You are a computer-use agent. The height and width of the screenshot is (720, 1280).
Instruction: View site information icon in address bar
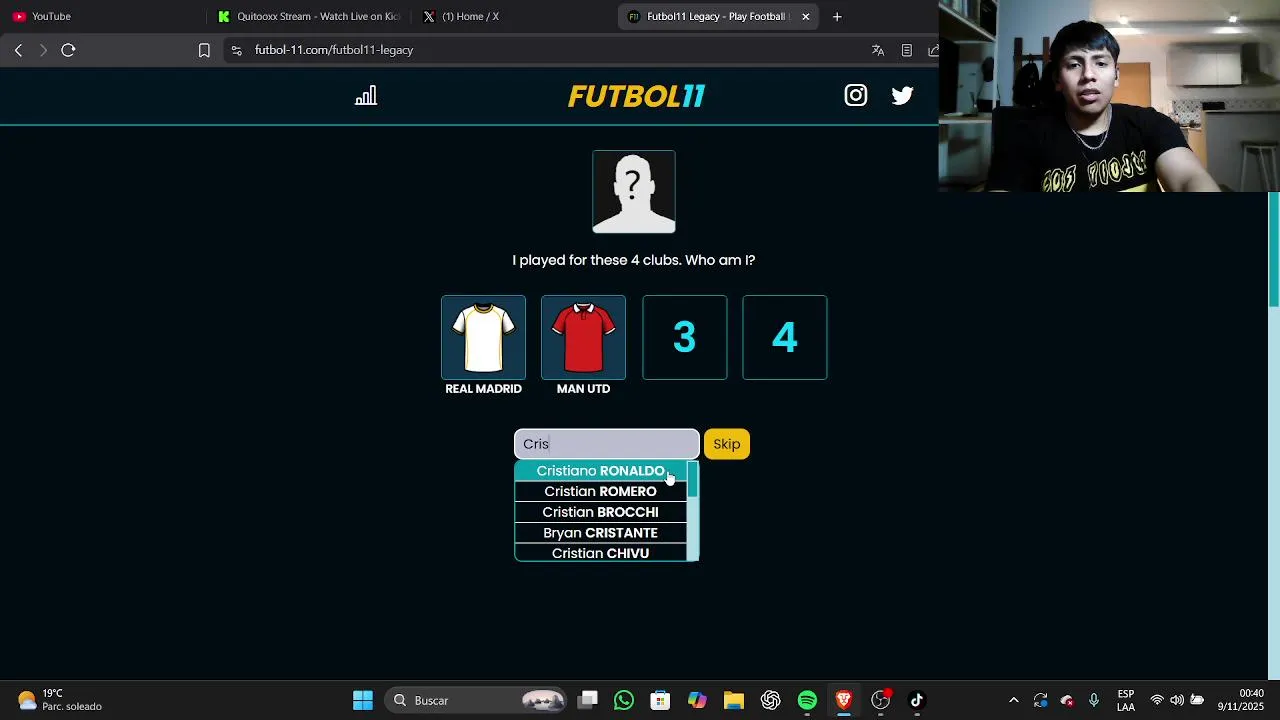pos(236,50)
